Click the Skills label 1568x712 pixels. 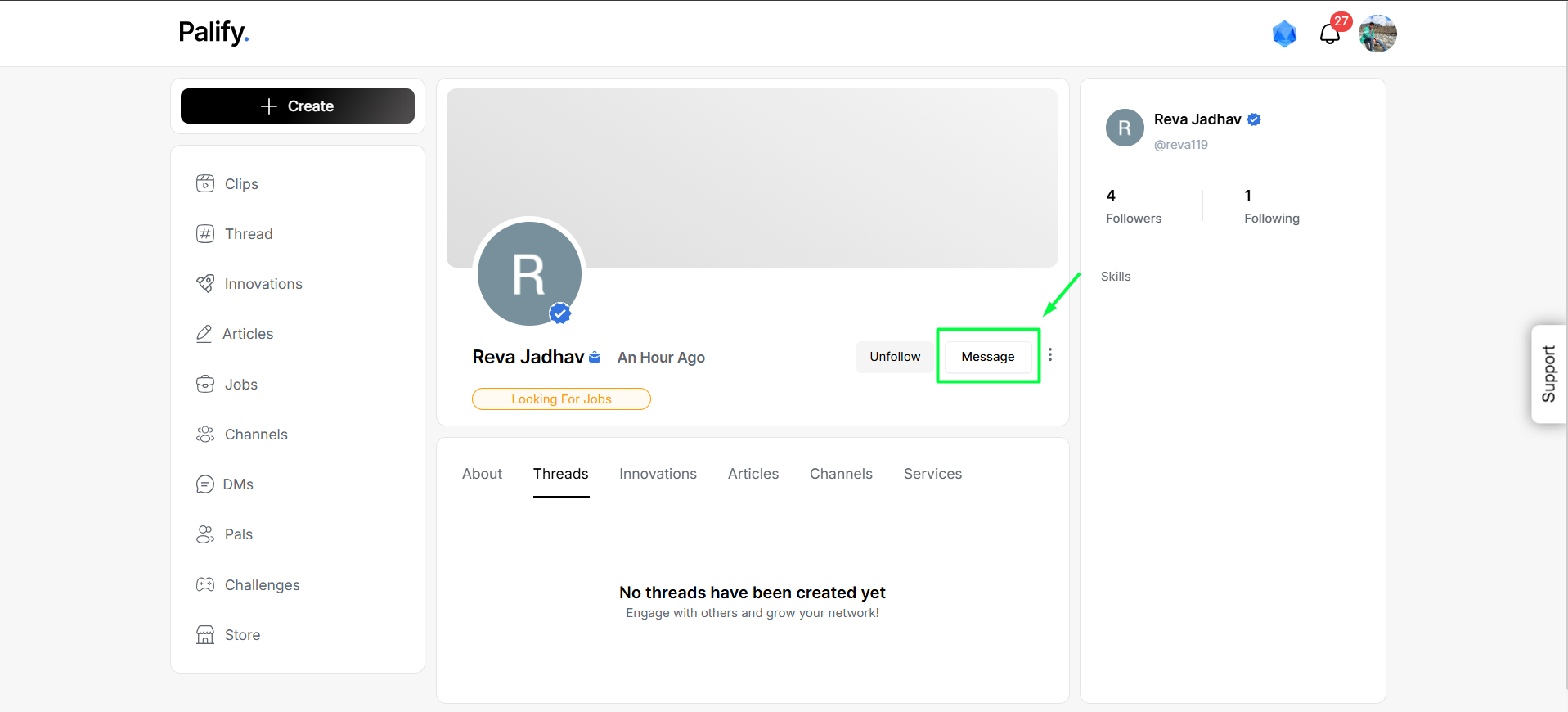tap(1116, 277)
